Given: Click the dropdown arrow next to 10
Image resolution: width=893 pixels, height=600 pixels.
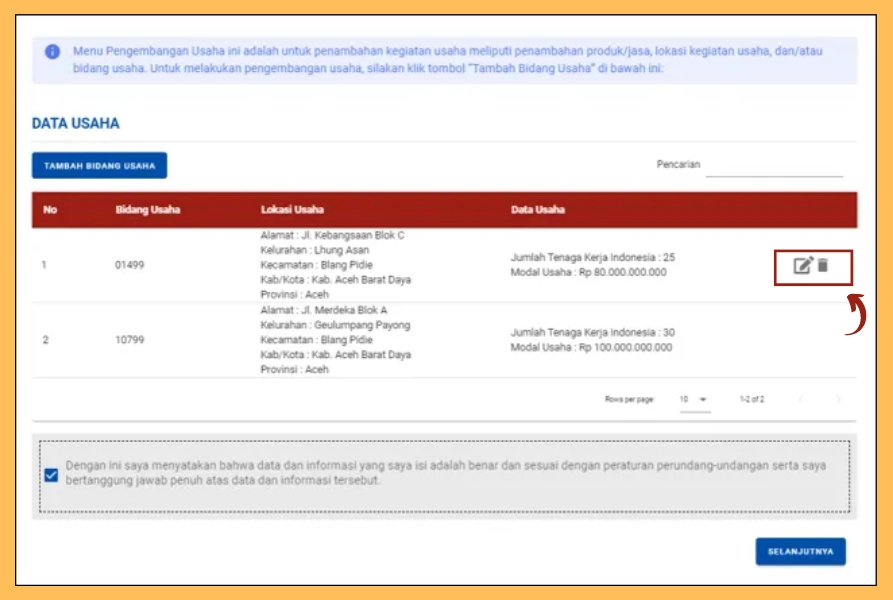Looking at the screenshot, I should (x=702, y=399).
